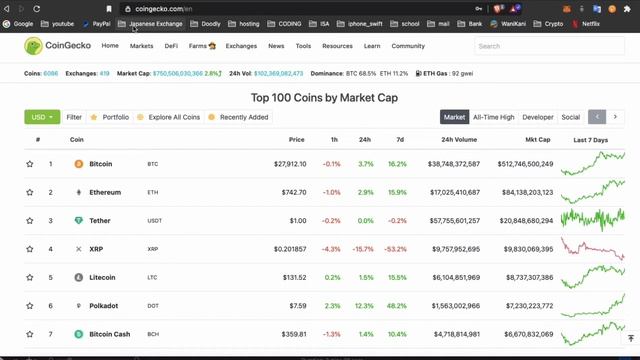Click the next page arrow button
Viewport: 640px width, 360px height.
(615, 117)
